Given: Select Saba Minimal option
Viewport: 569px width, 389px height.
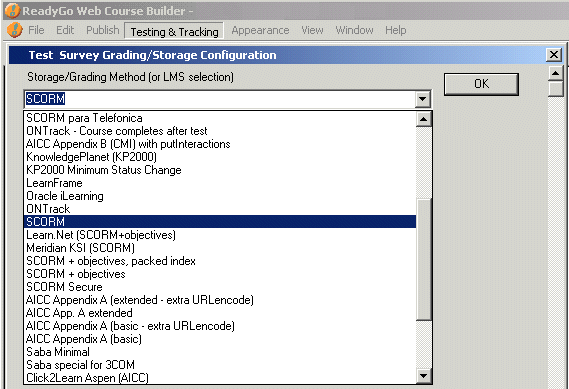Looking at the screenshot, I should [220, 352].
